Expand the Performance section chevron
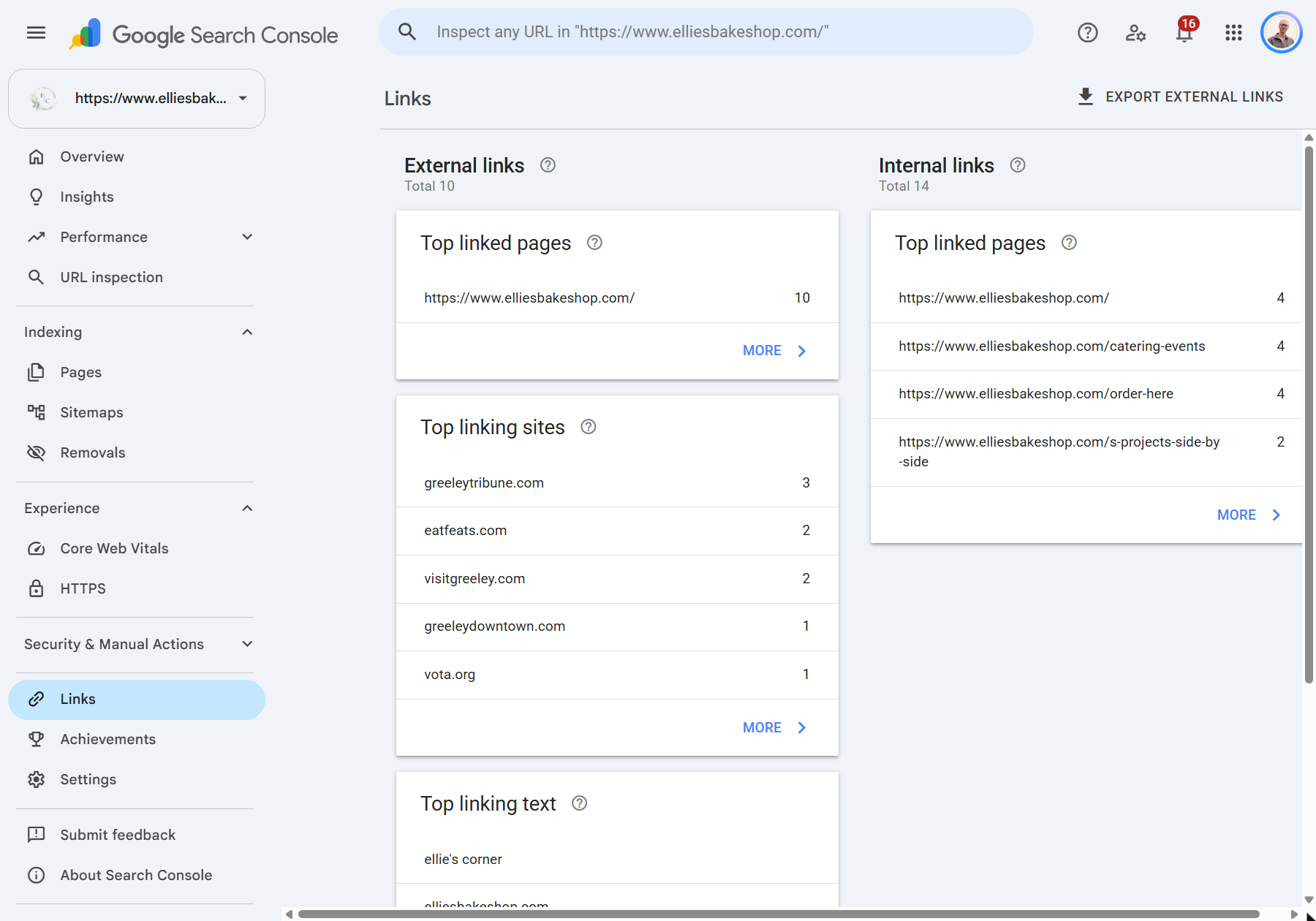This screenshot has height=921, width=1316. (247, 237)
